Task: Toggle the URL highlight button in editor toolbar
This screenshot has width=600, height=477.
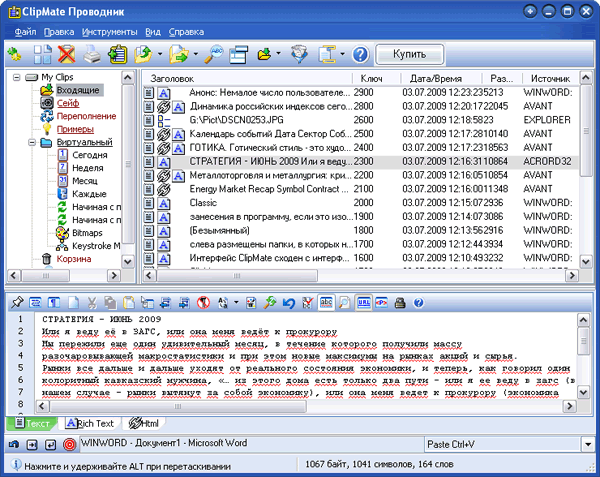Action: [363, 303]
